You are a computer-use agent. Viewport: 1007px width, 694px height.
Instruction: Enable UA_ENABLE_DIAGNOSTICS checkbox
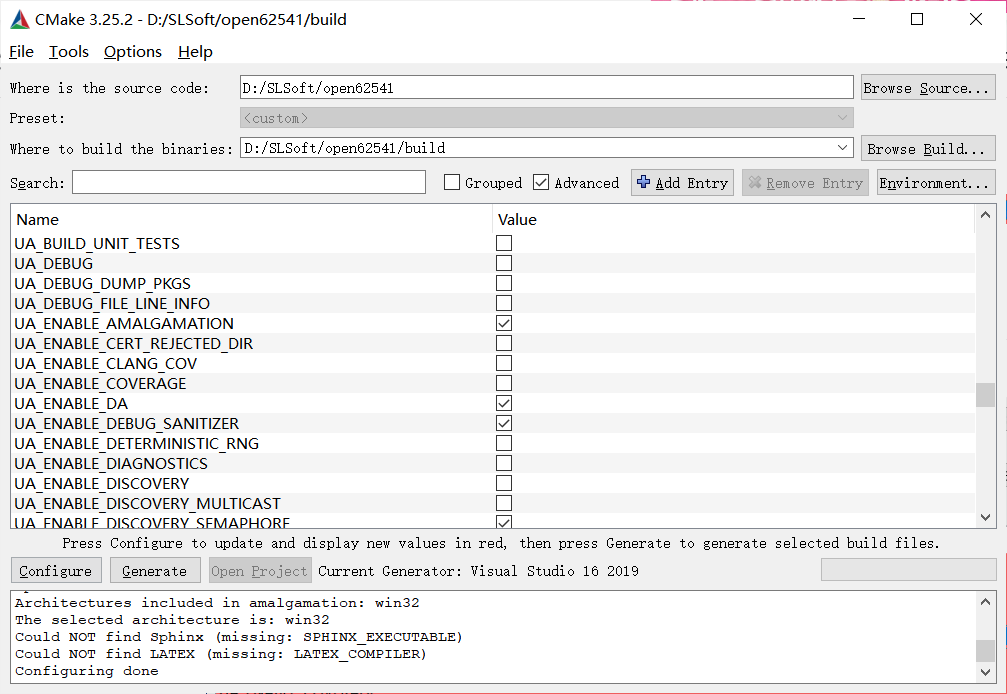click(504, 464)
